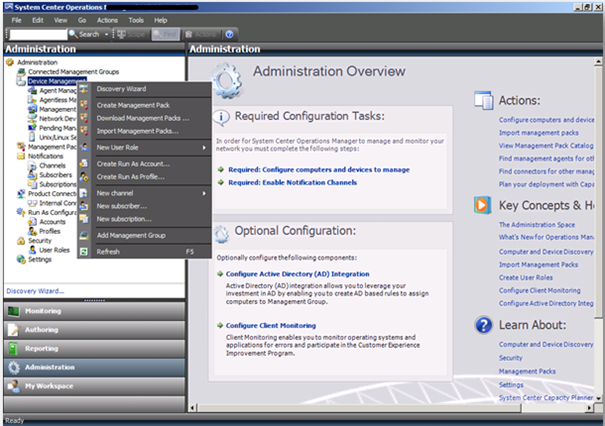Click the Reporting pane icon
Viewport: 605px width, 426px height.
point(14,348)
